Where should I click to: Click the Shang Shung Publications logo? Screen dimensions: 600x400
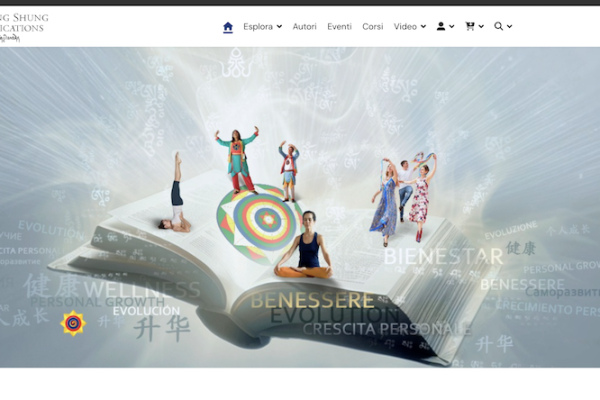24,27
